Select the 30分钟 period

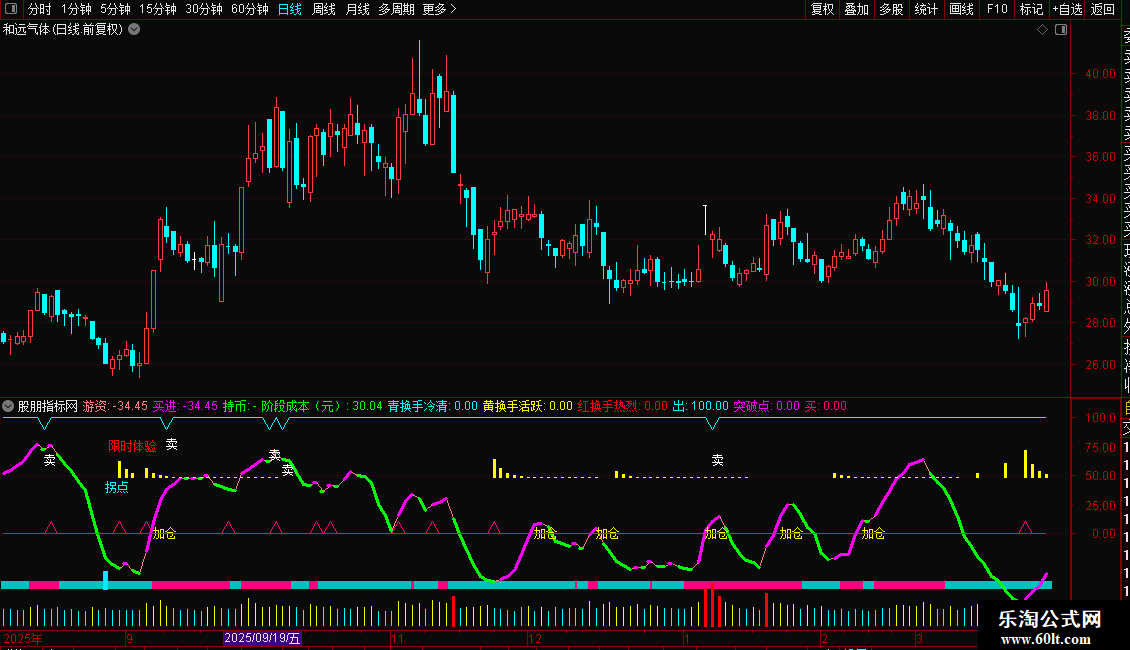pyautogui.click(x=204, y=9)
